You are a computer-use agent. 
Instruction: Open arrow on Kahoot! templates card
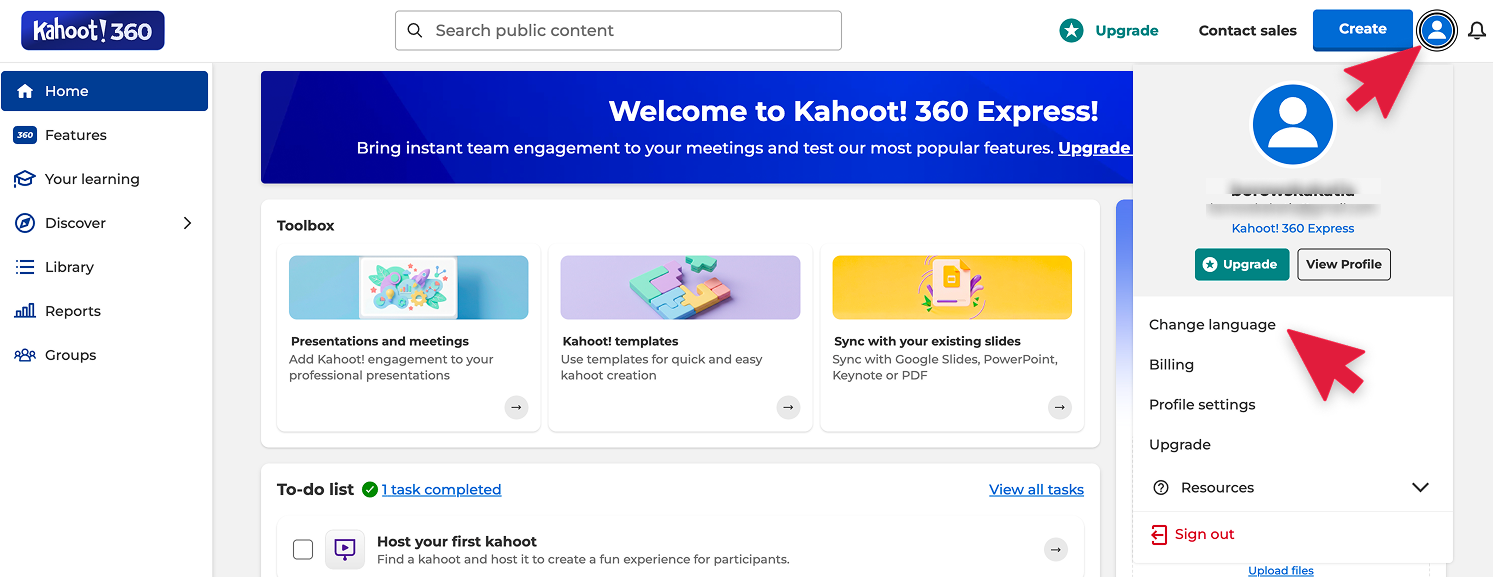pos(788,407)
